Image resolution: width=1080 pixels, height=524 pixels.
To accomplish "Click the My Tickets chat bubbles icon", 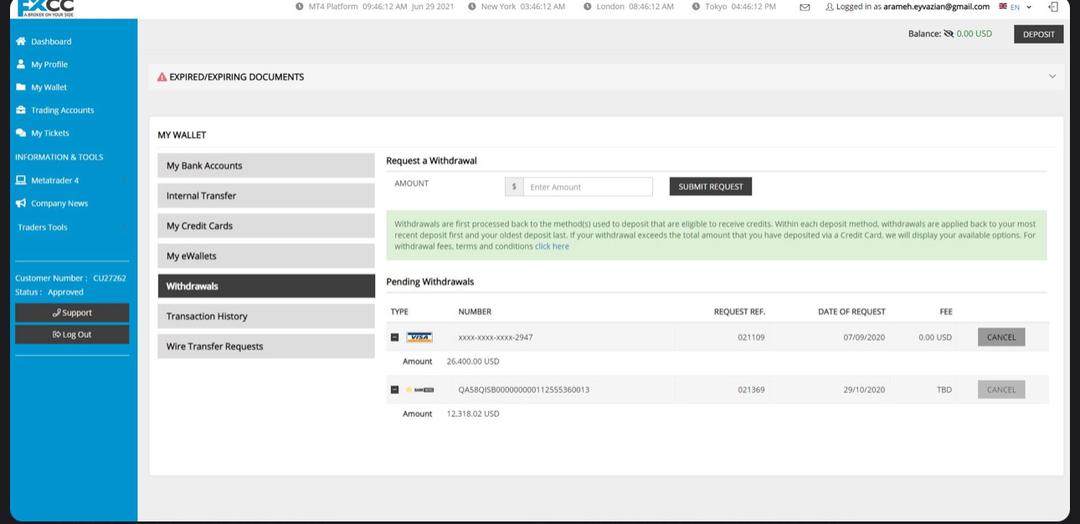I will point(21,133).
